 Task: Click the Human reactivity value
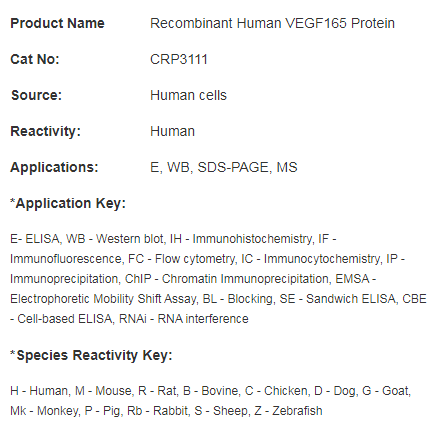click(x=172, y=131)
